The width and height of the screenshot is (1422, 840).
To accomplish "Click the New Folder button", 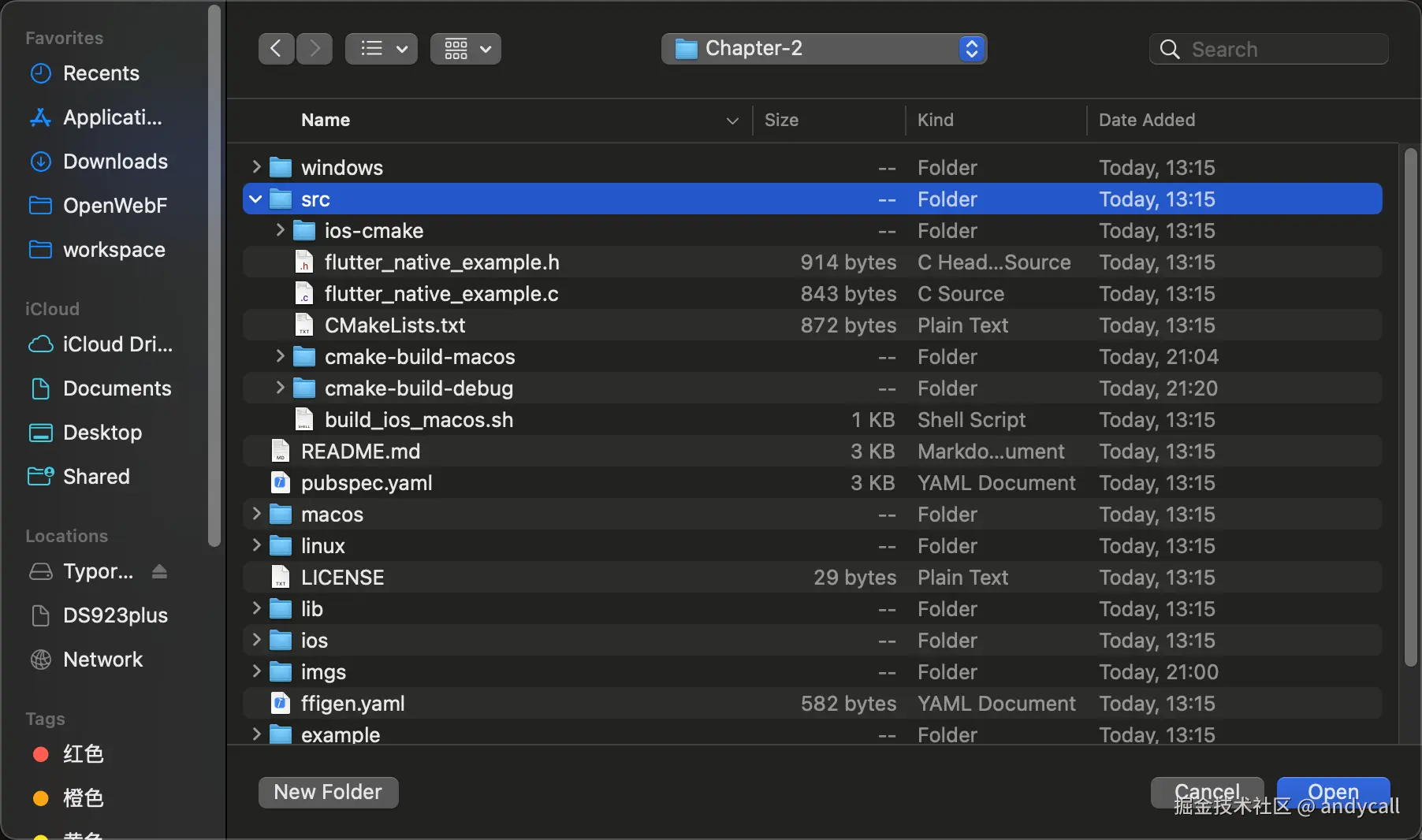I will [328, 792].
